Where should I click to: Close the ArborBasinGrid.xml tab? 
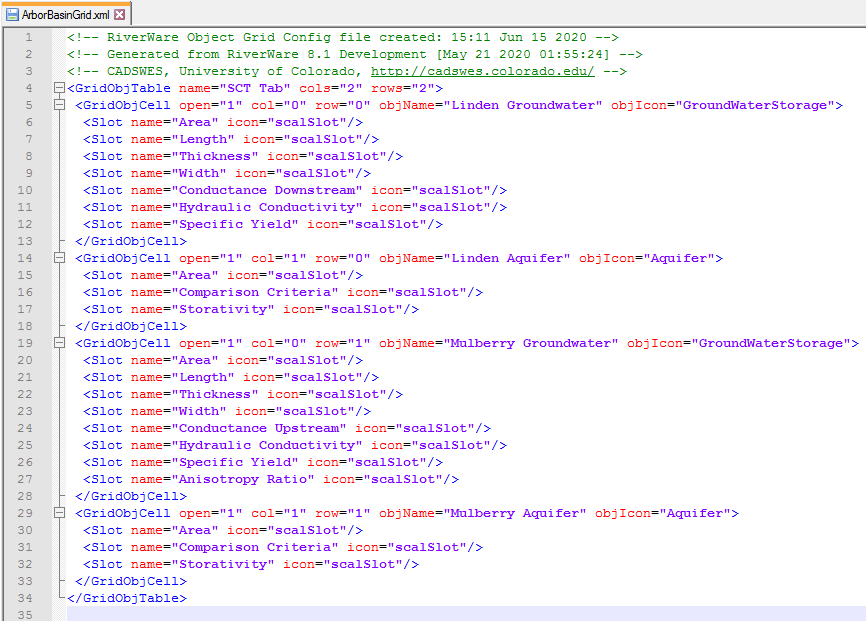[x=120, y=15]
